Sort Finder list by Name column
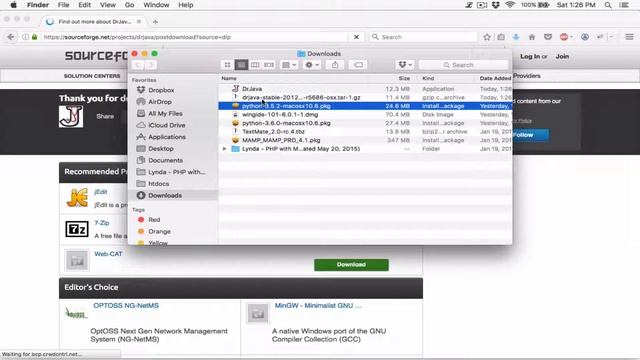The image size is (640, 360). pyautogui.click(x=229, y=78)
